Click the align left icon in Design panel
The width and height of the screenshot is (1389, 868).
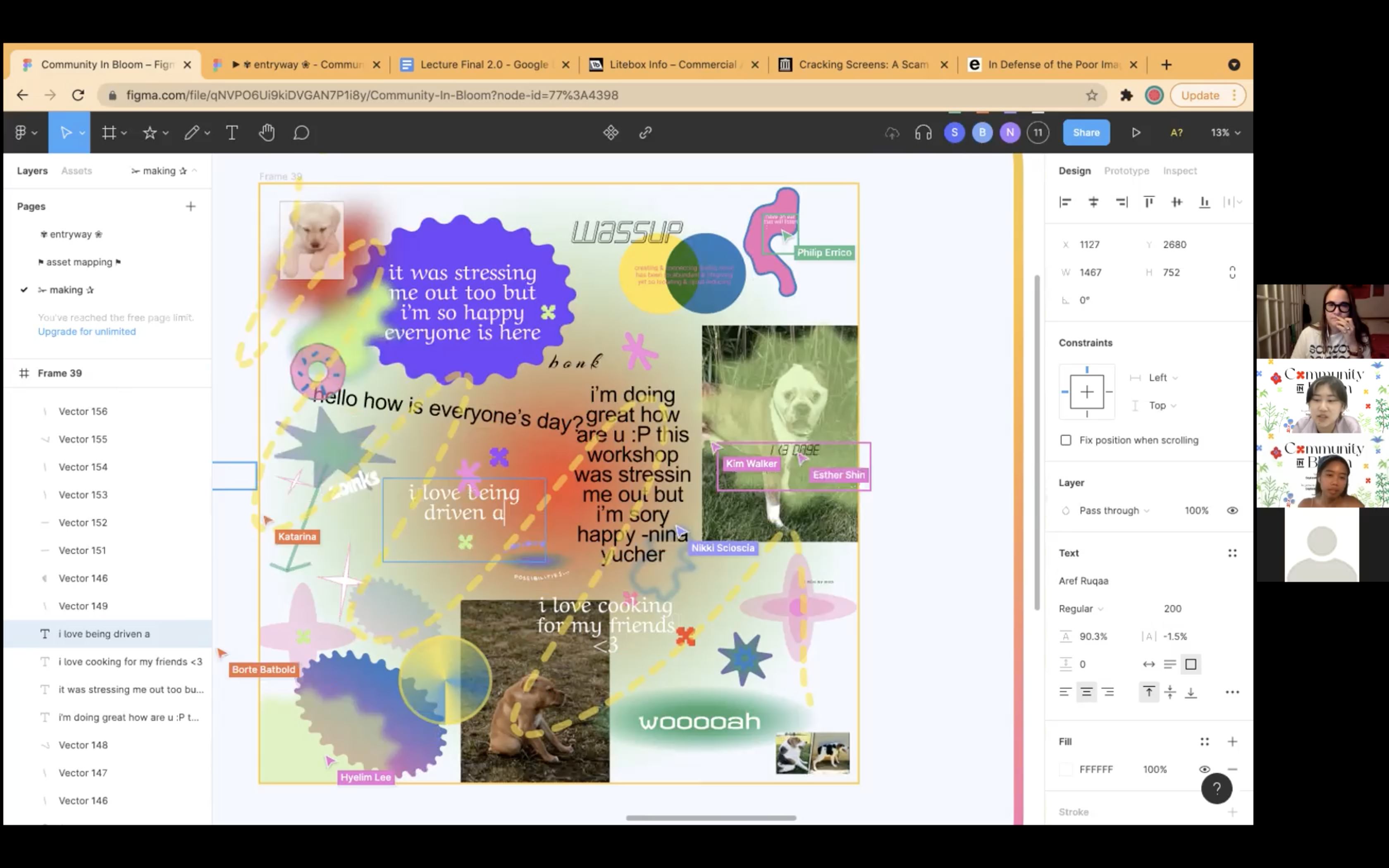(1065, 202)
